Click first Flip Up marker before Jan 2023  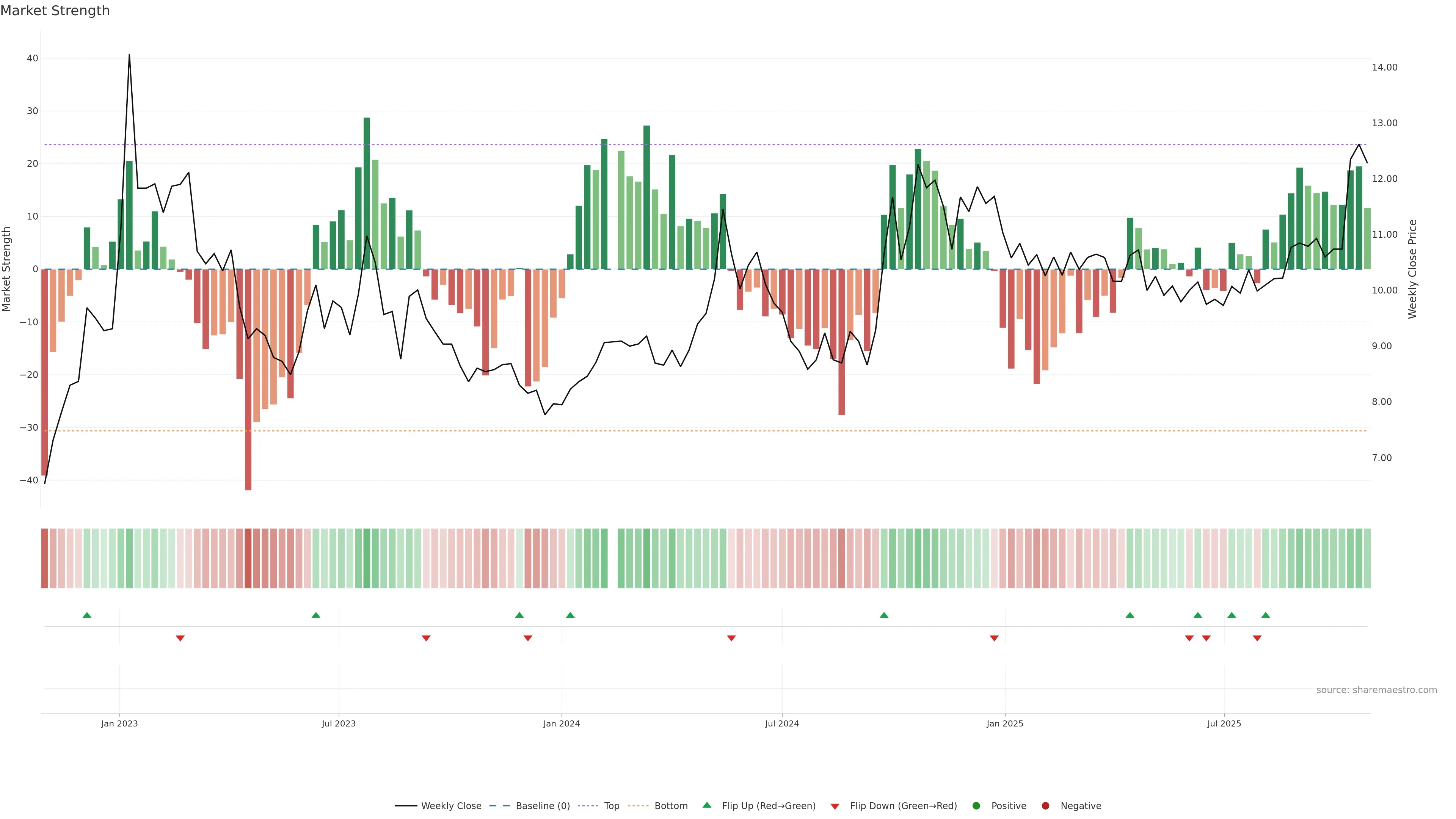pos(86,615)
